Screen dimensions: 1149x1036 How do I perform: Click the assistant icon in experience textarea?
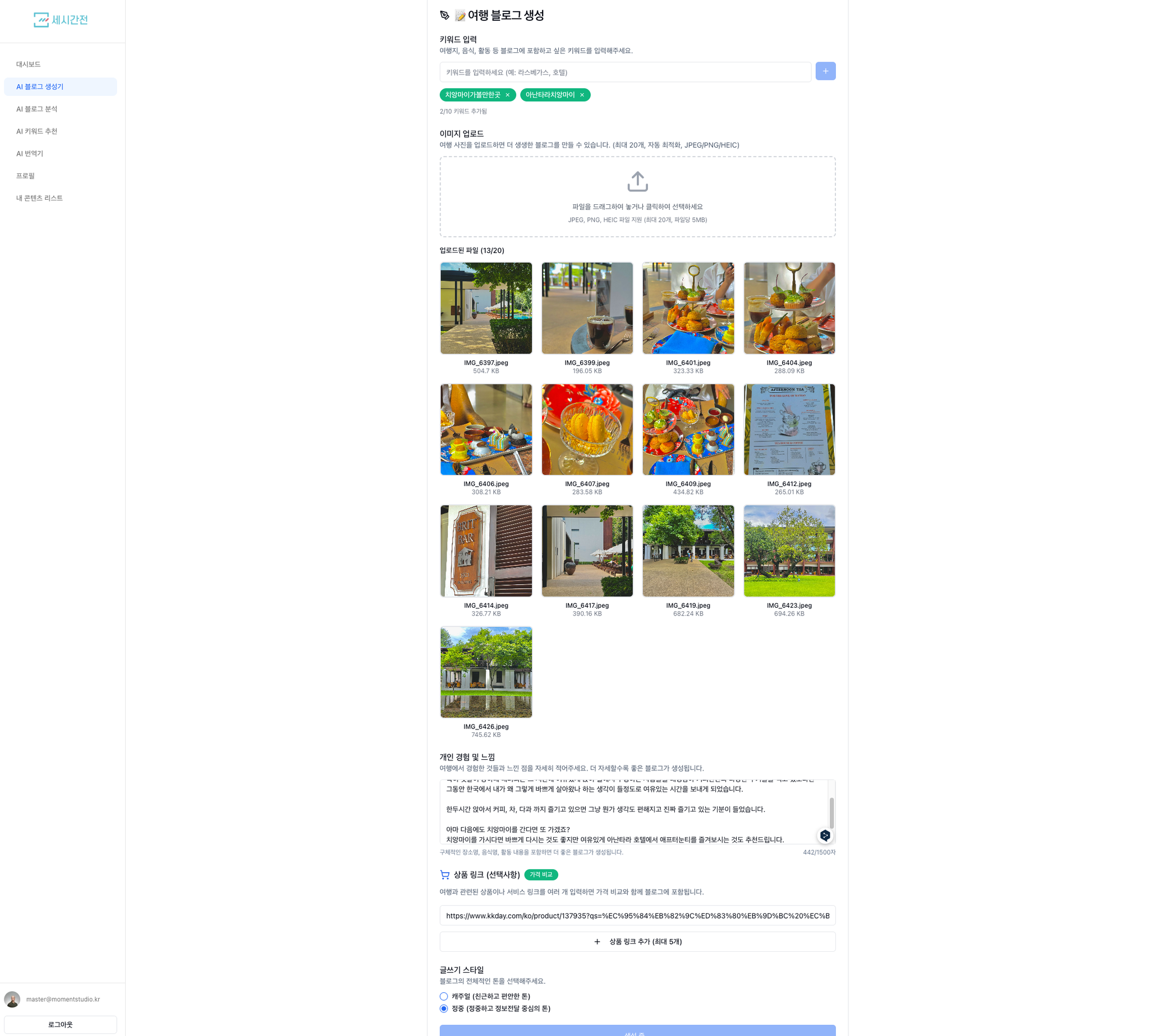coord(825,835)
